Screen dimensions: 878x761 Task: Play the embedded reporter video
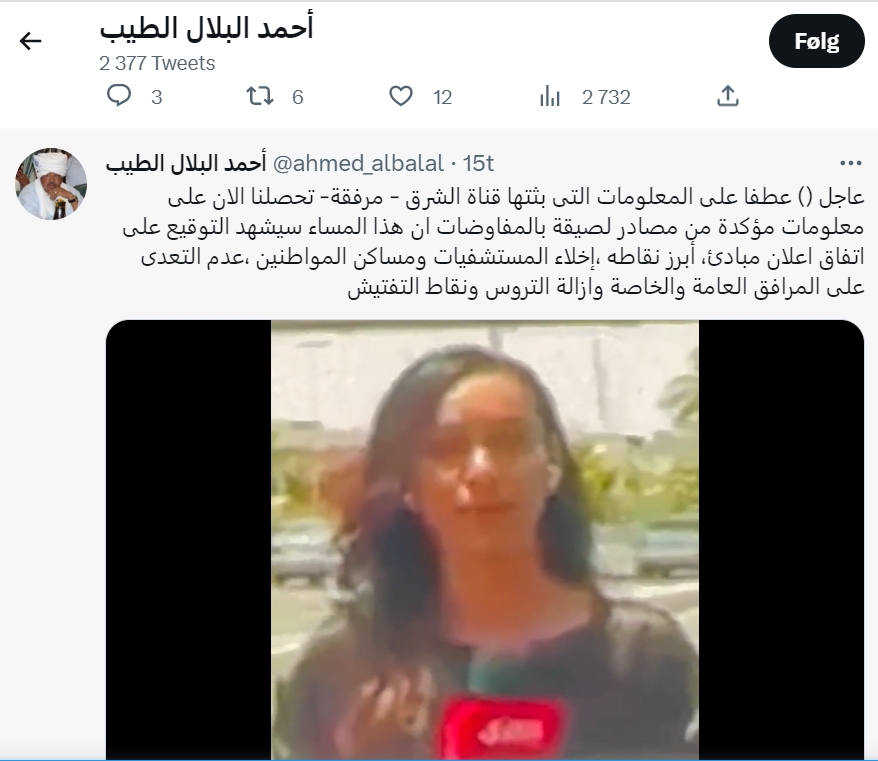tap(485, 539)
